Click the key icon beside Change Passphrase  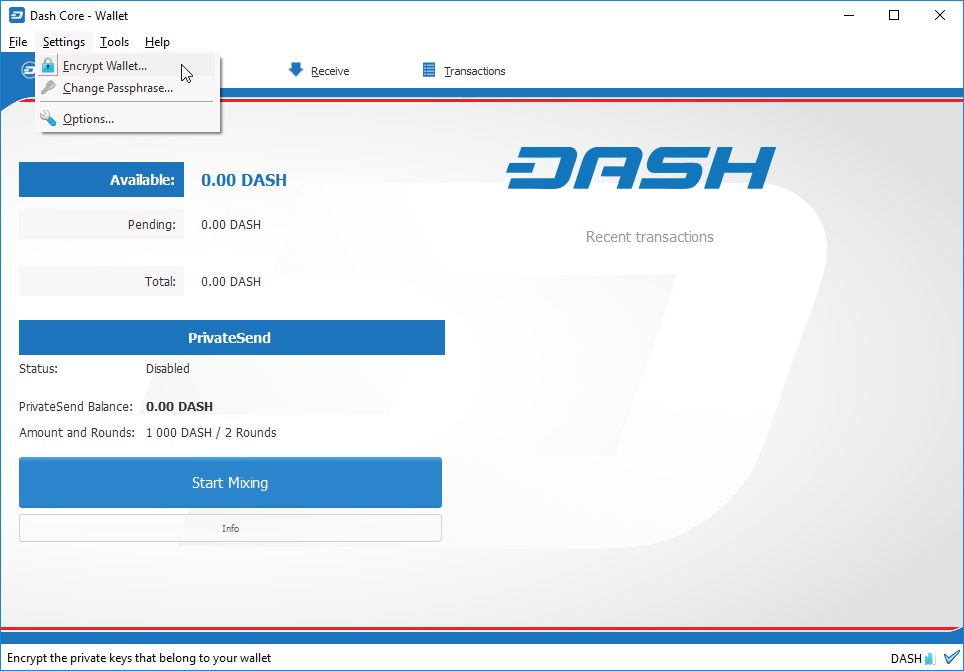coord(48,88)
